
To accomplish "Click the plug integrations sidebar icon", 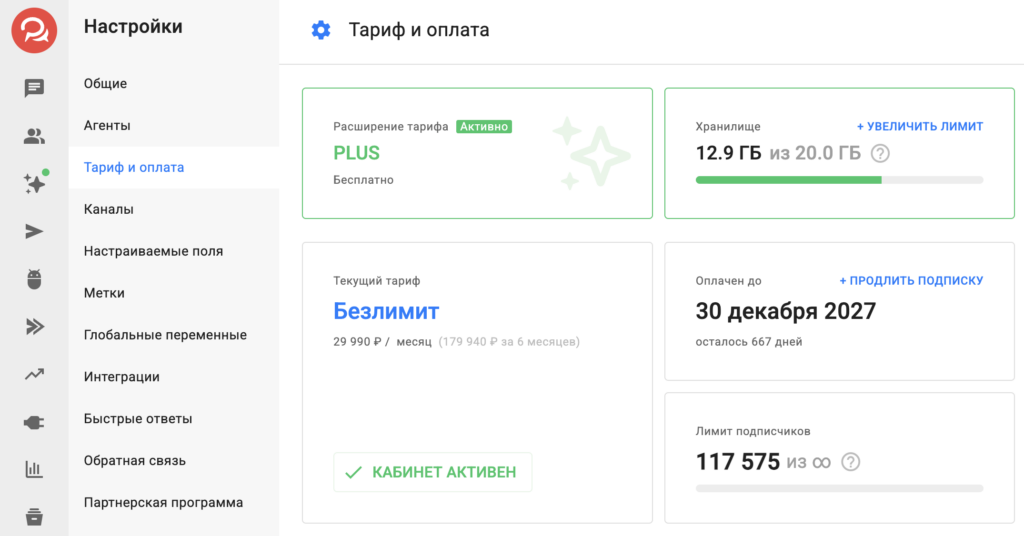I will point(34,422).
